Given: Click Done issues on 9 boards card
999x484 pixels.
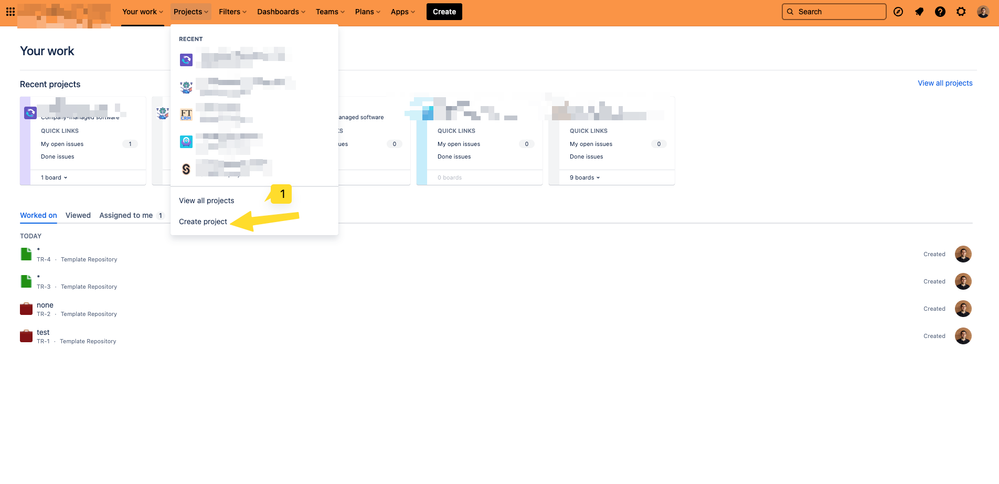Looking at the screenshot, I should click(x=586, y=157).
